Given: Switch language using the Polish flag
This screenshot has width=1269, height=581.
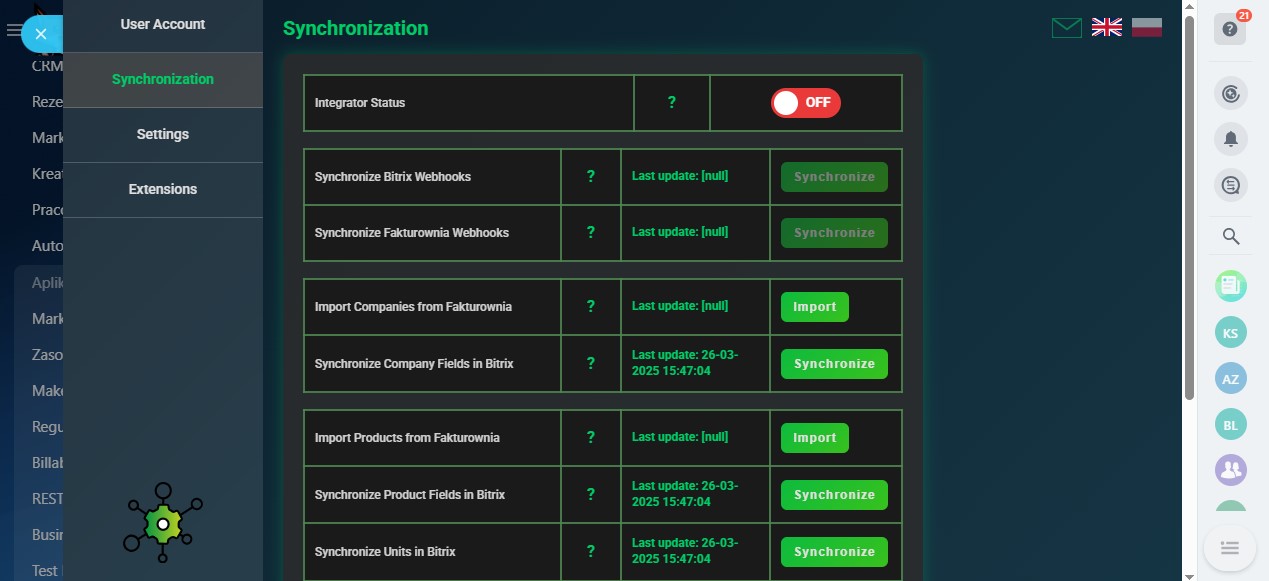Looking at the screenshot, I should (x=1146, y=28).
